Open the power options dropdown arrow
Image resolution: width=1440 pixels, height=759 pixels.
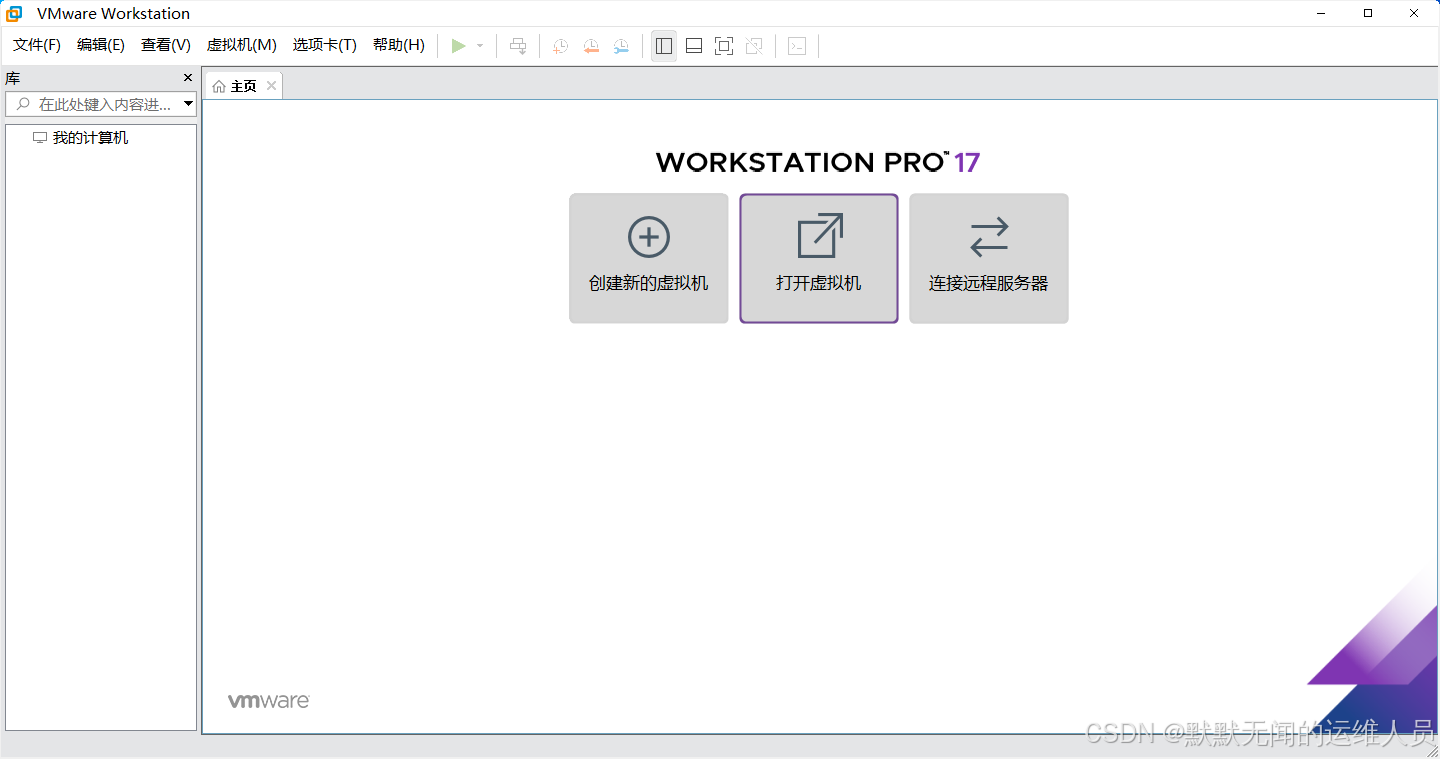point(480,46)
